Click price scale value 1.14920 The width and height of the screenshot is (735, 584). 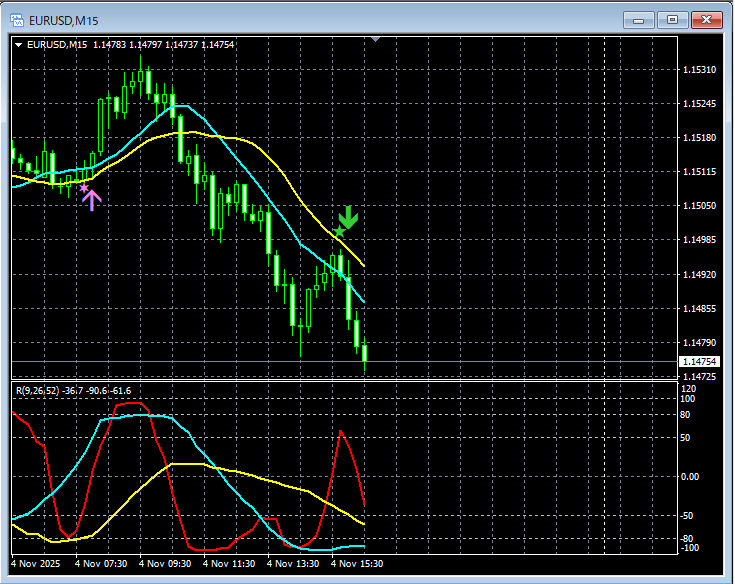(699, 274)
